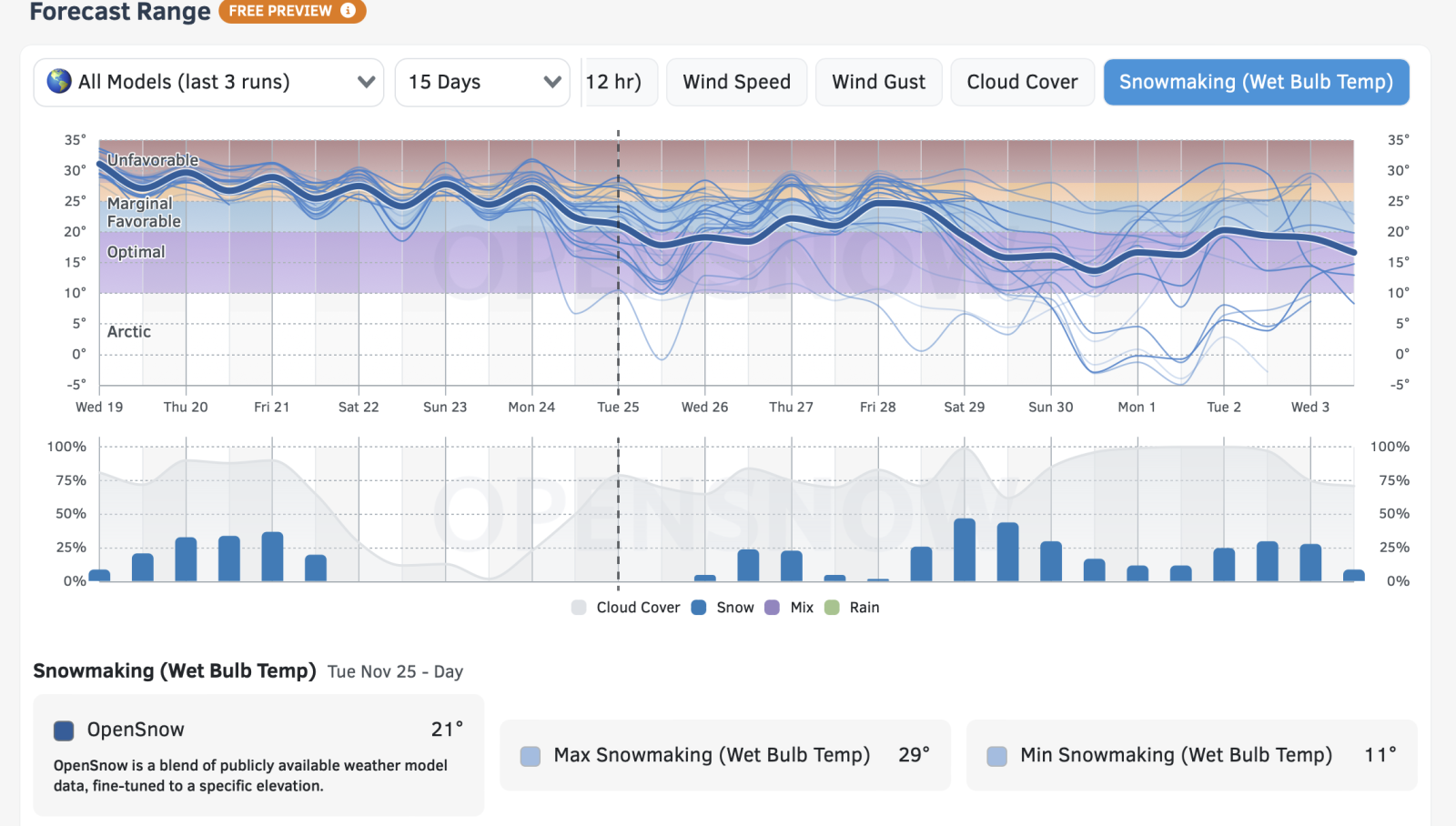Image resolution: width=1456 pixels, height=826 pixels.
Task: Click the dashed Tue 25 timeline marker
Action: [x=619, y=264]
